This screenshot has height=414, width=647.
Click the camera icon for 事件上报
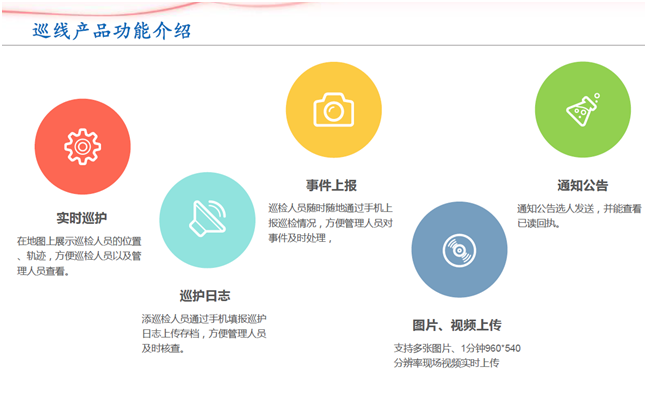(x=334, y=110)
